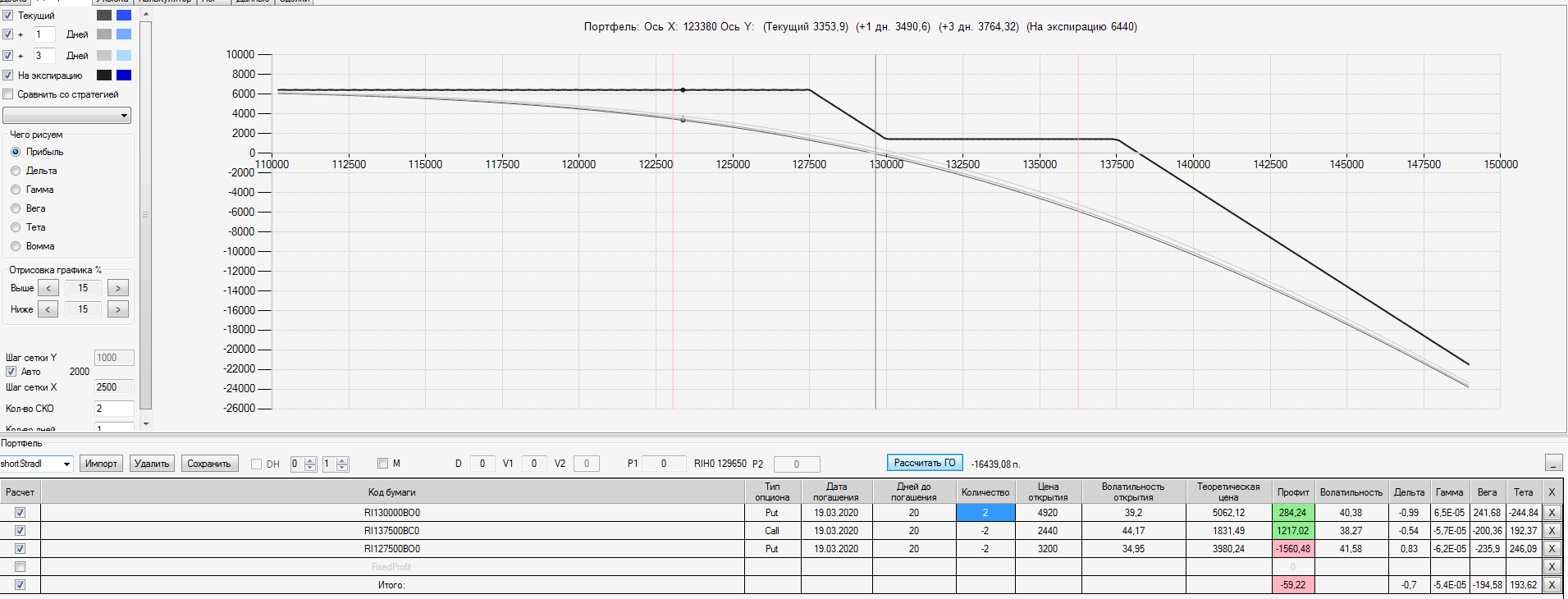
Task: Remove the RI137500BC0 position using its X
Action: point(1551,531)
